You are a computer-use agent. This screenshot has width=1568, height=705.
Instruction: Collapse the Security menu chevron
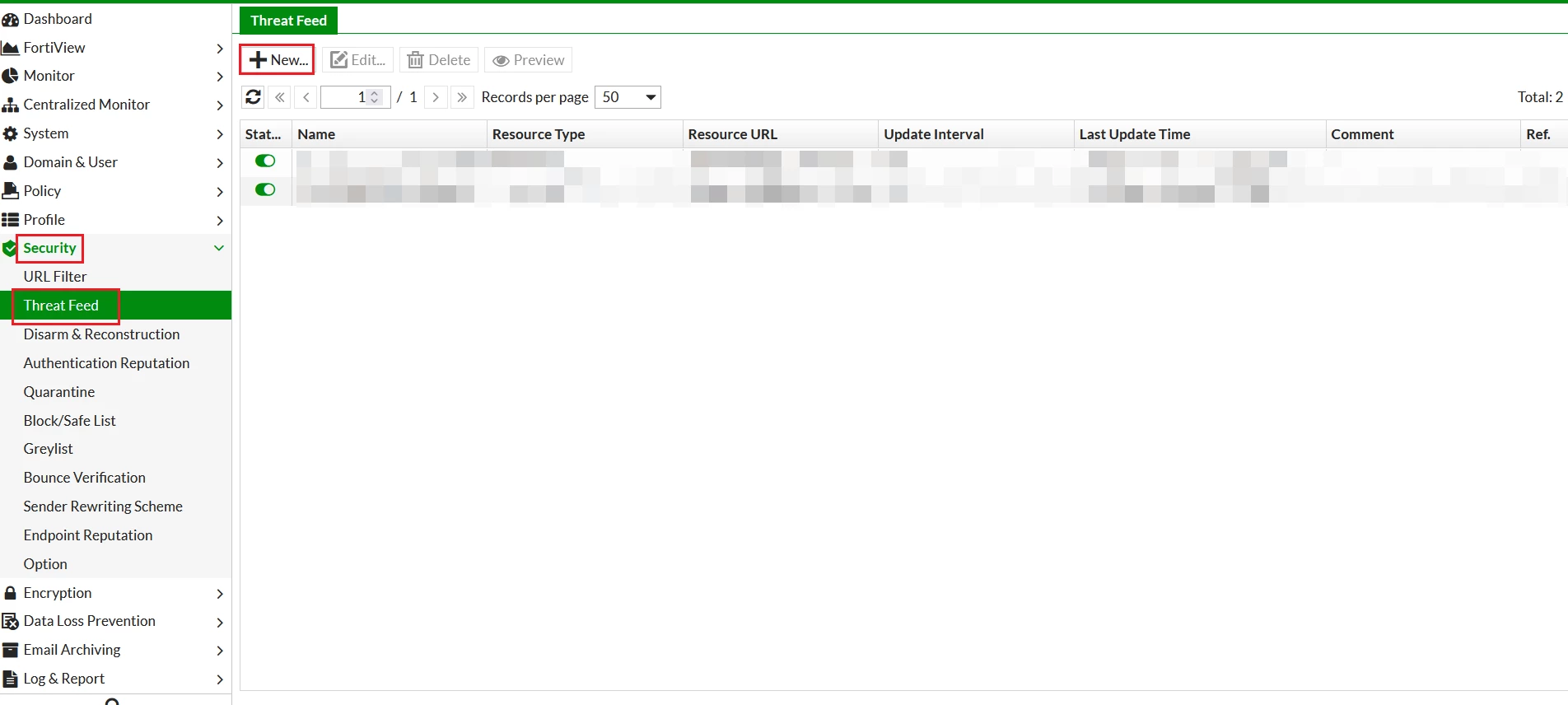[219, 248]
